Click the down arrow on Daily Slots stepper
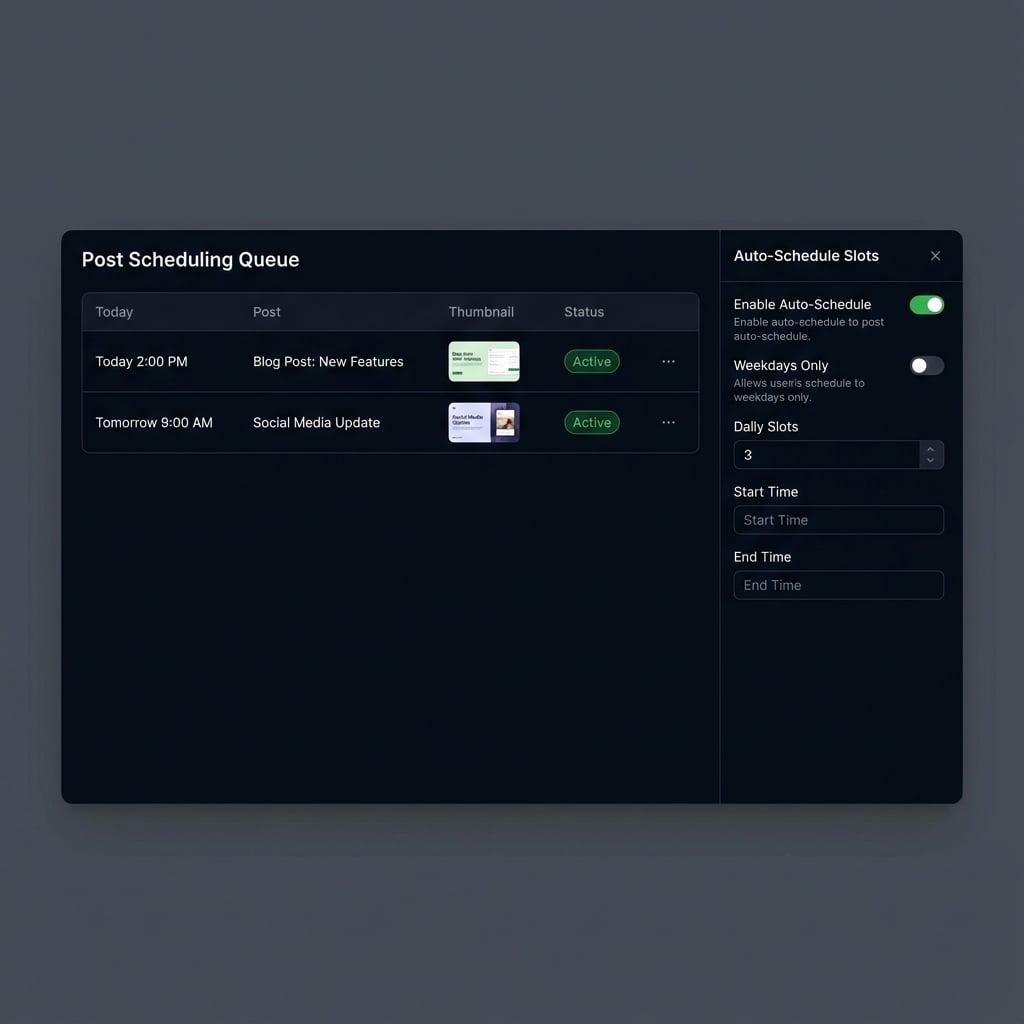 pyautogui.click(x=931, y=460)
